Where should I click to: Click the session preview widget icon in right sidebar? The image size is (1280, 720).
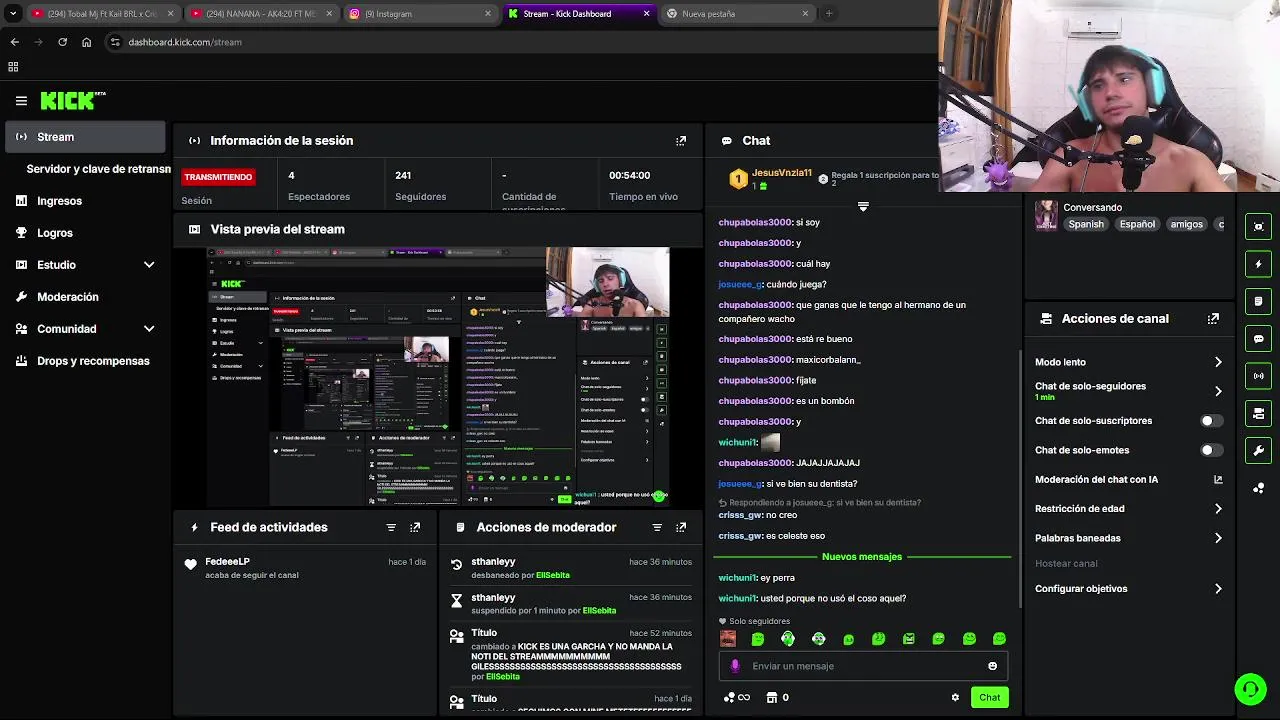pyautogui.click(x=1259, y=226)
